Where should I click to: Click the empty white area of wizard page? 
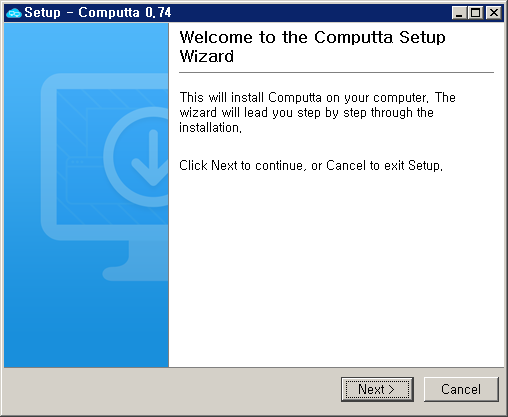[336, 267]
